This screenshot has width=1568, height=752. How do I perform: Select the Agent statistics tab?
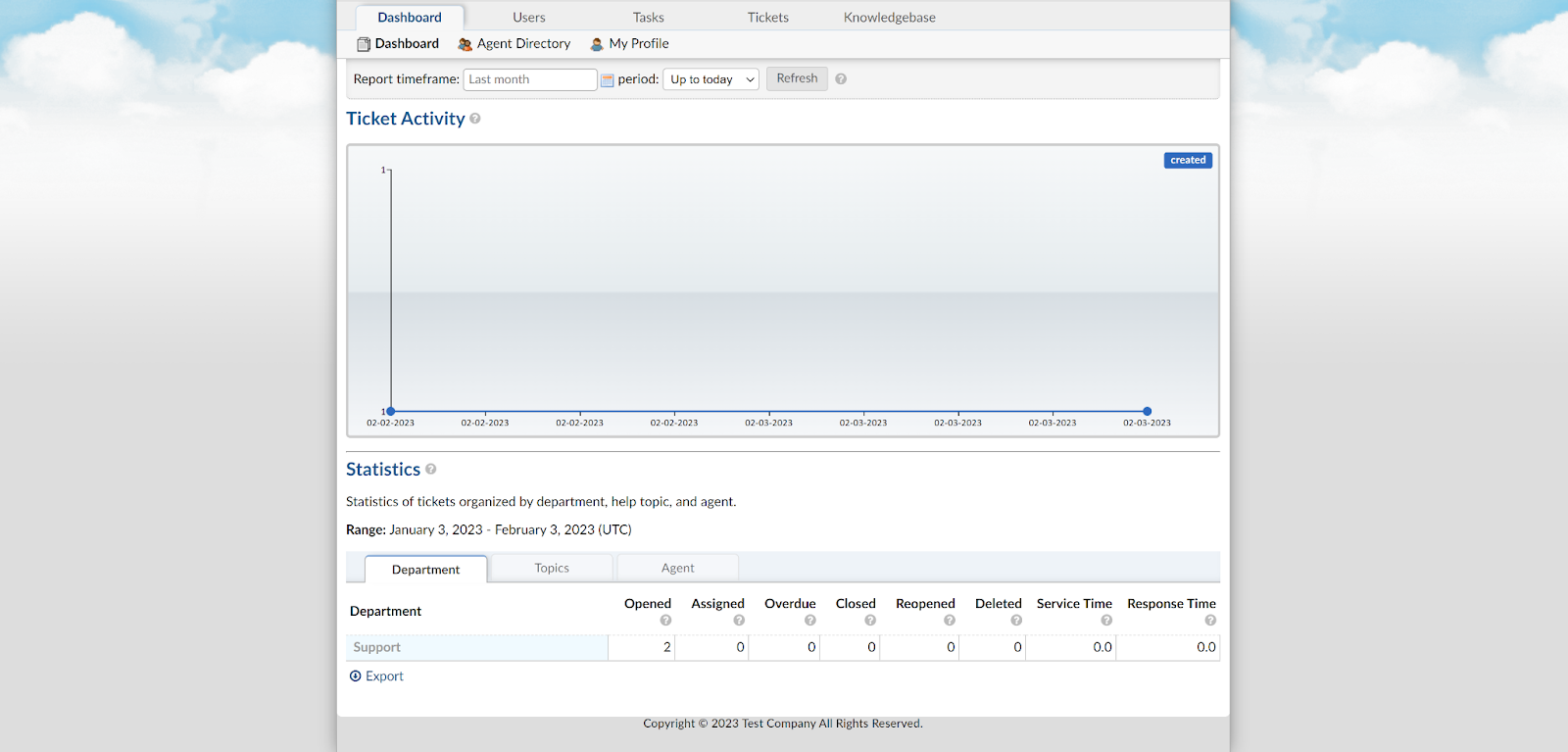point(677,569)
